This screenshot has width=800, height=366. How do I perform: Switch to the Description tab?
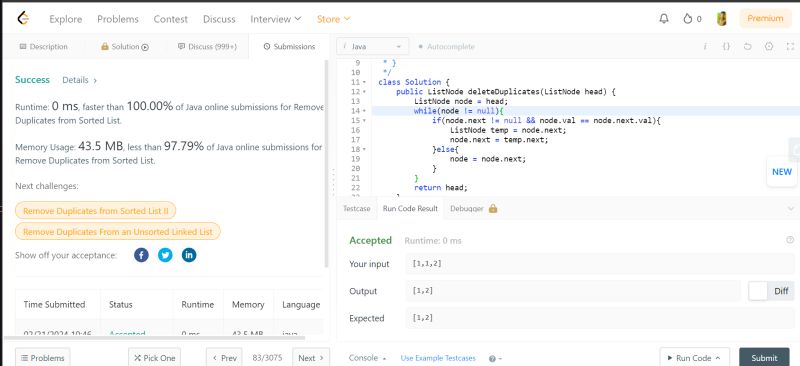(43, 46)
